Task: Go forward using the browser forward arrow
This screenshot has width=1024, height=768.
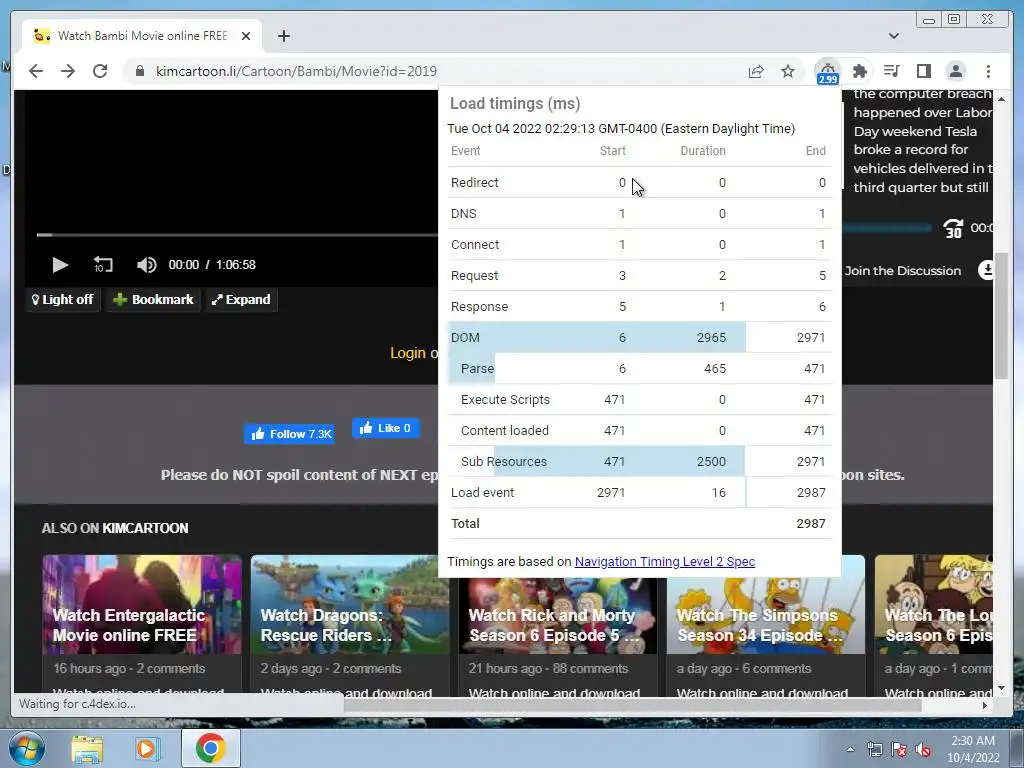Action: 68,71
